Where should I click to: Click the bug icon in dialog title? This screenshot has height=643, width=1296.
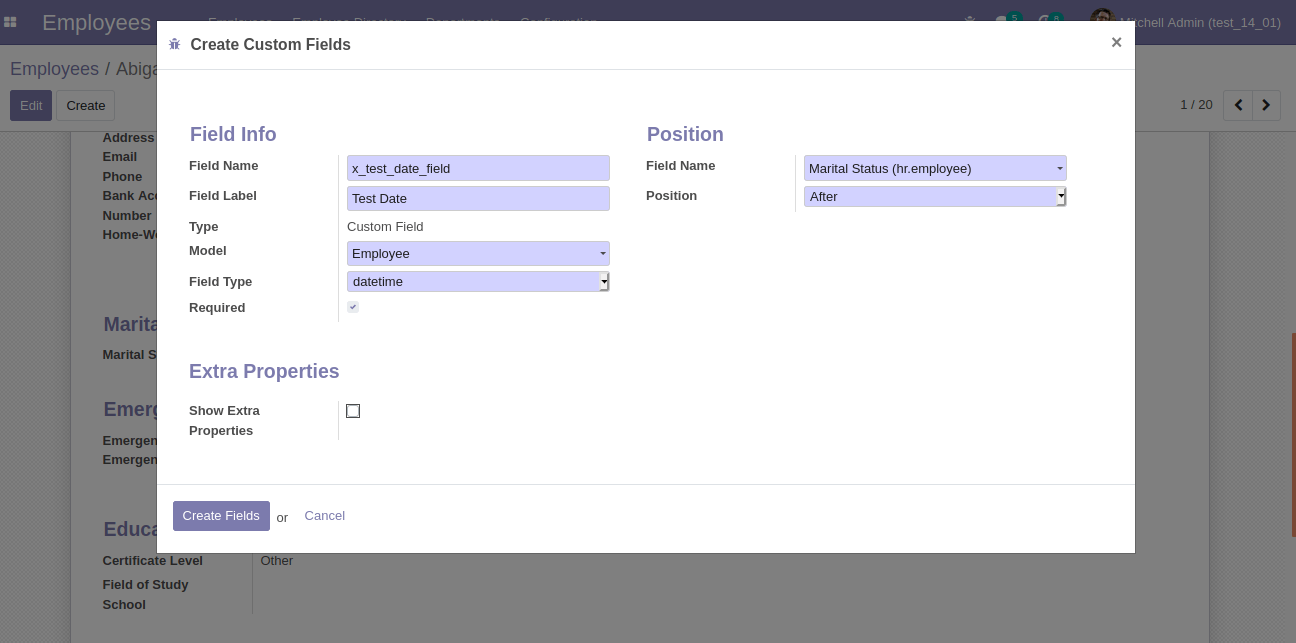(x=175, y=44)
